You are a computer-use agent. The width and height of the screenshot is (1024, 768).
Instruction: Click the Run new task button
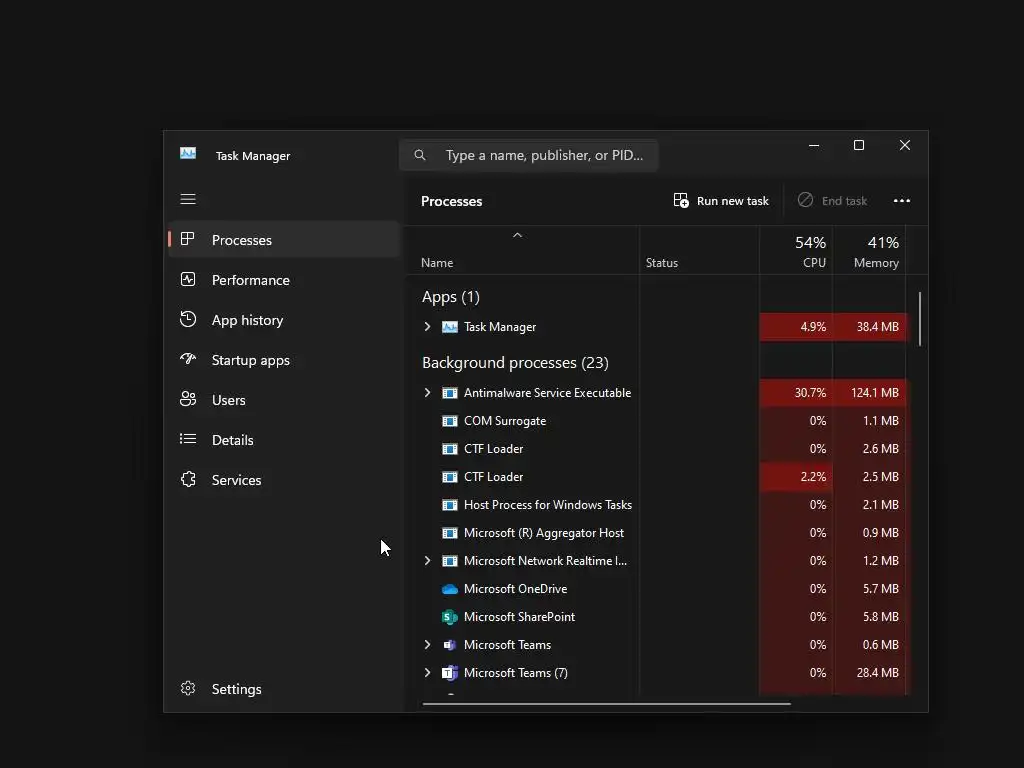tap(721, 200)
